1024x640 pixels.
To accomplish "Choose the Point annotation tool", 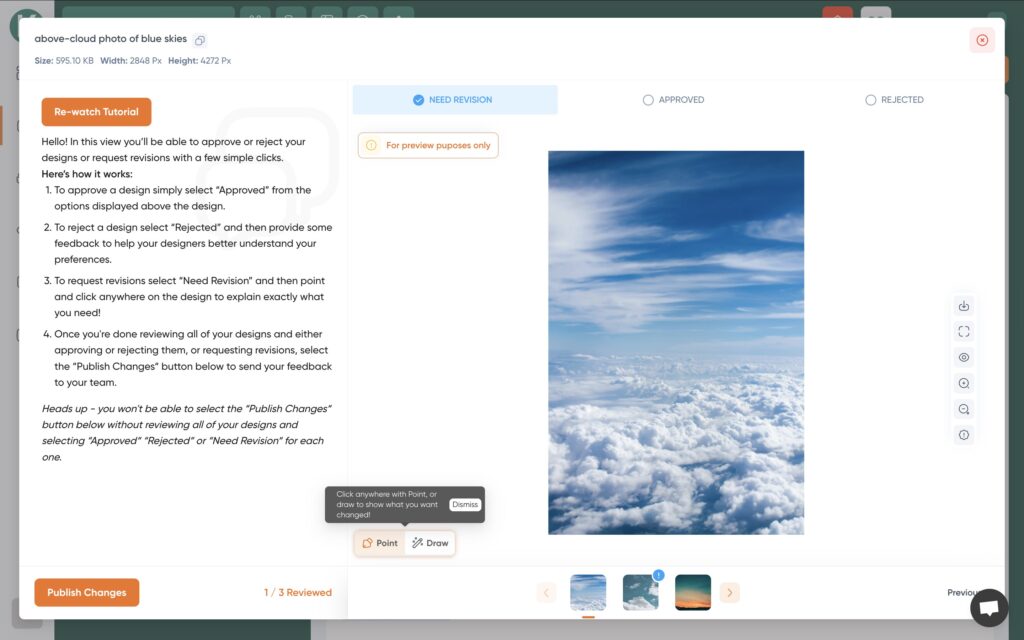I will (380, 543).
